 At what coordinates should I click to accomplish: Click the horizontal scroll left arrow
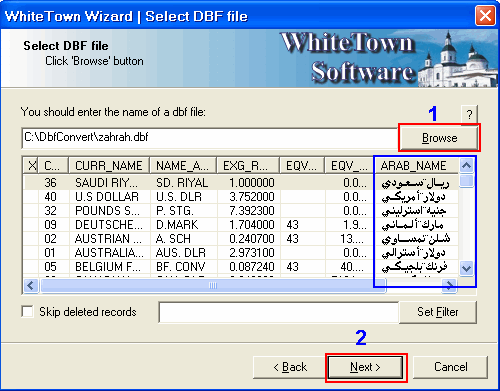(31, 285)
